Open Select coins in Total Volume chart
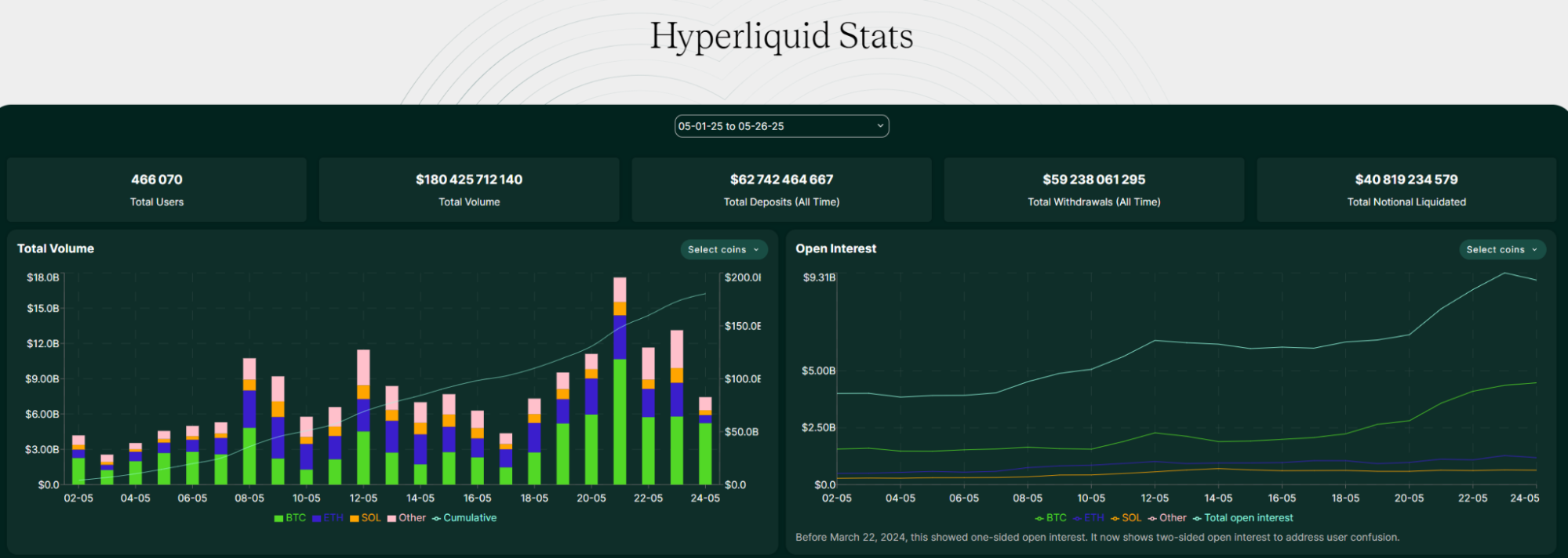This screenshot has width=1568, height=558. (723, 249)
